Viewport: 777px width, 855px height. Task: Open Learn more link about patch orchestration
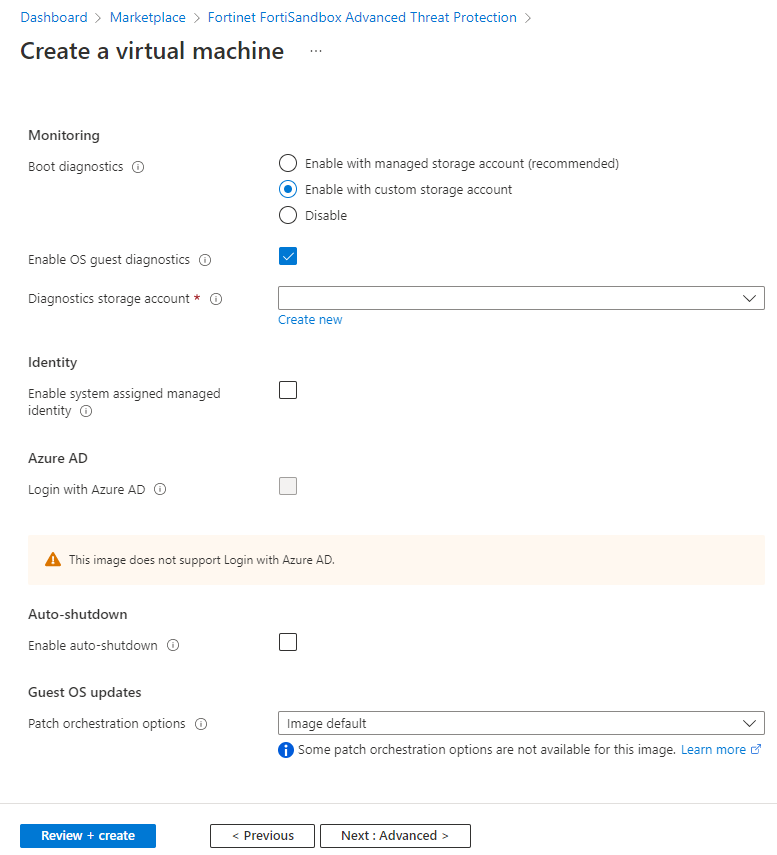pyautogui.click(x=713, y=750)
